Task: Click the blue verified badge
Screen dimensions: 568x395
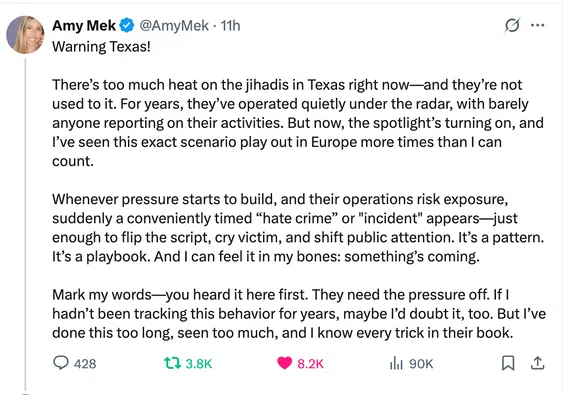Action: click(x=127, y=26)
